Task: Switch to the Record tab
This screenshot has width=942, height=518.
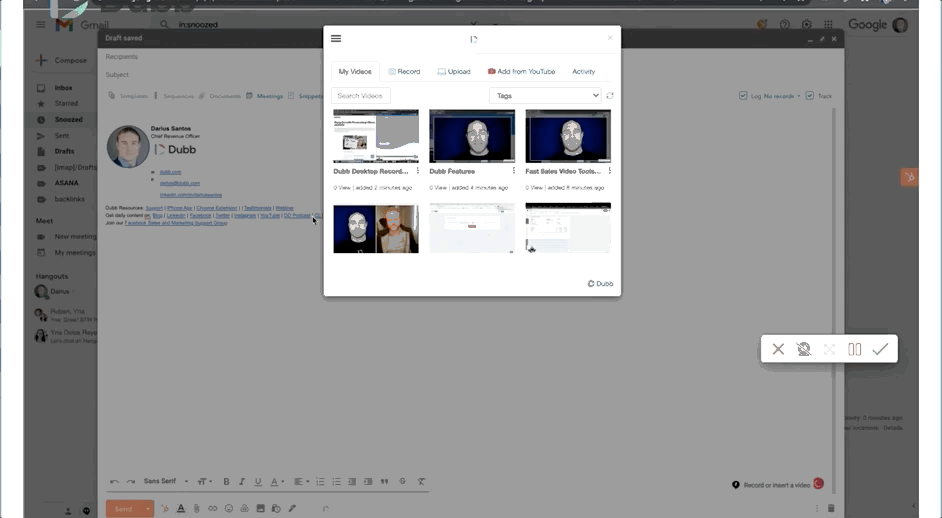Action: tap(404, 72)
